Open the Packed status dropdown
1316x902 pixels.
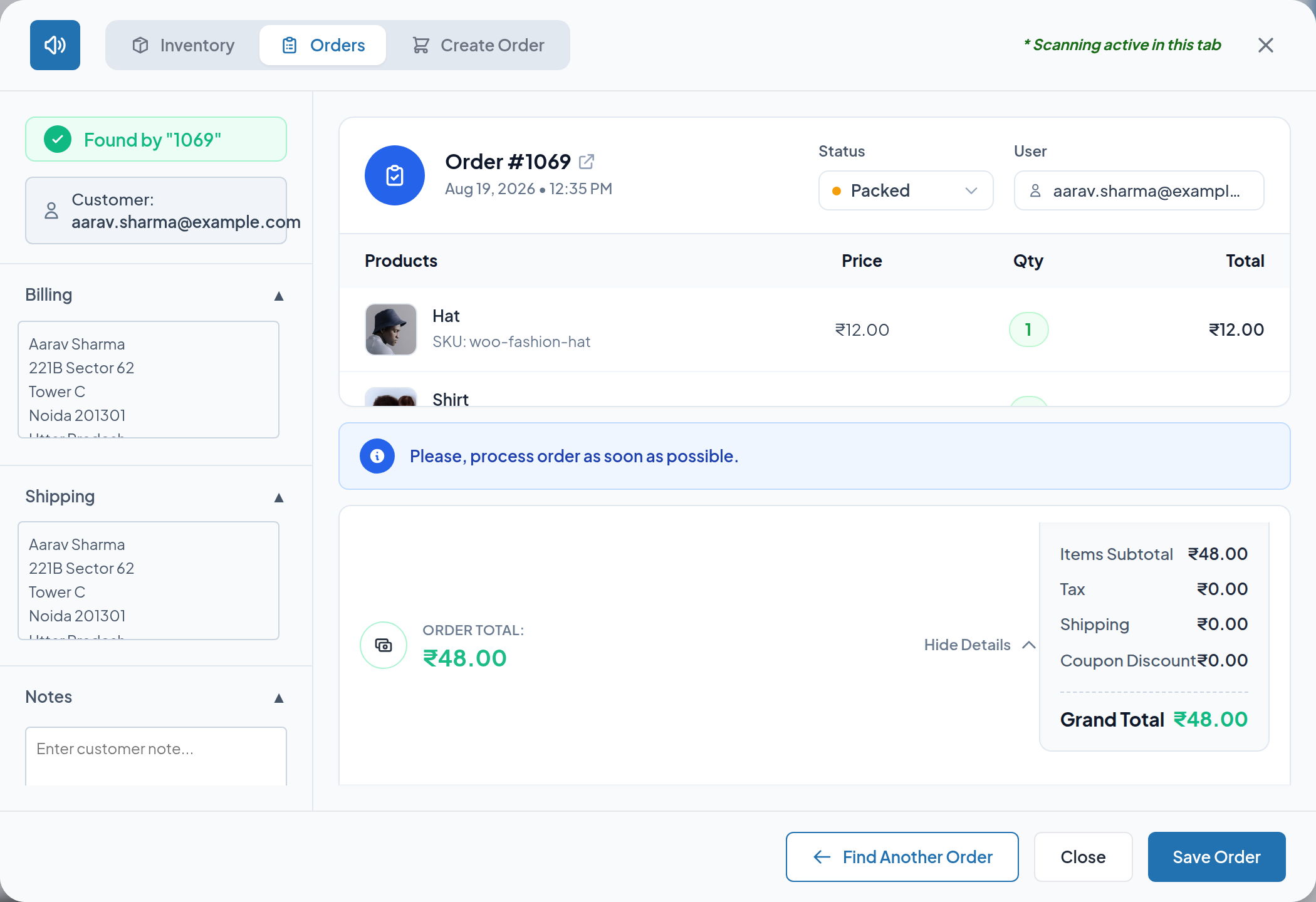(906, 190)
